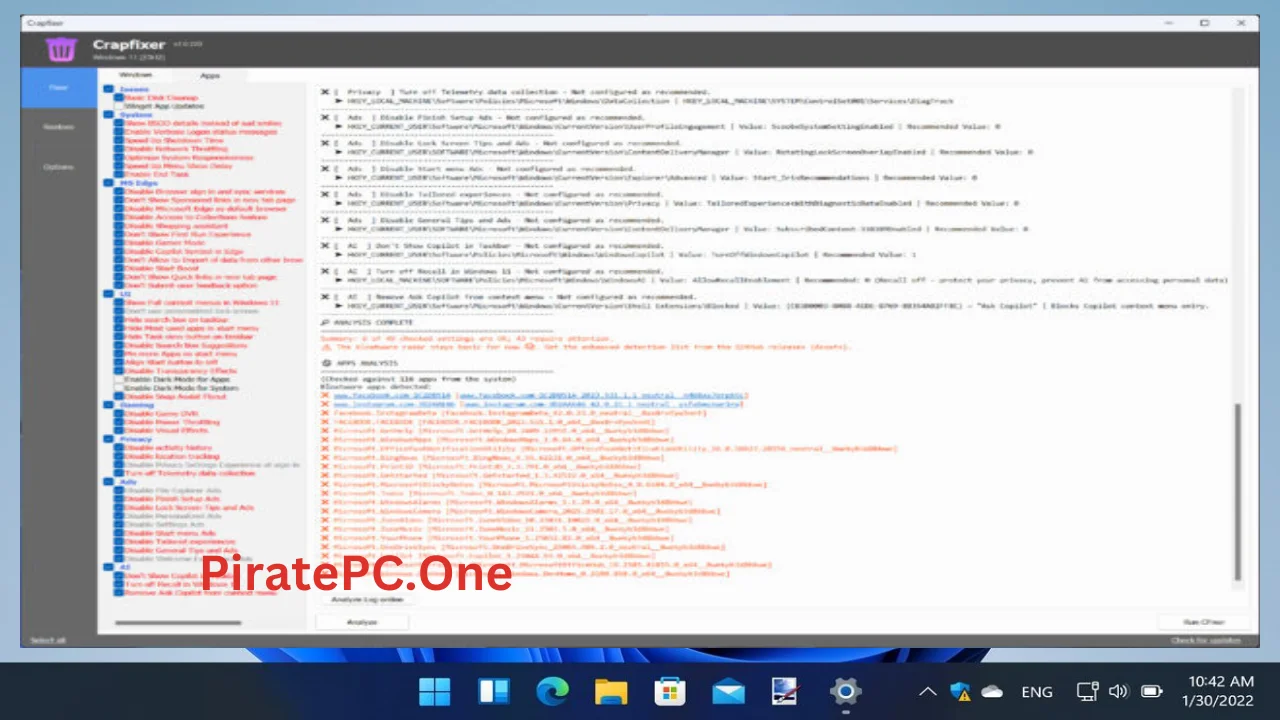Screen dimensions: 1280x720
Task: Open the Restore sidebar section
Action: pyautogui.click(x=59, y=127)
